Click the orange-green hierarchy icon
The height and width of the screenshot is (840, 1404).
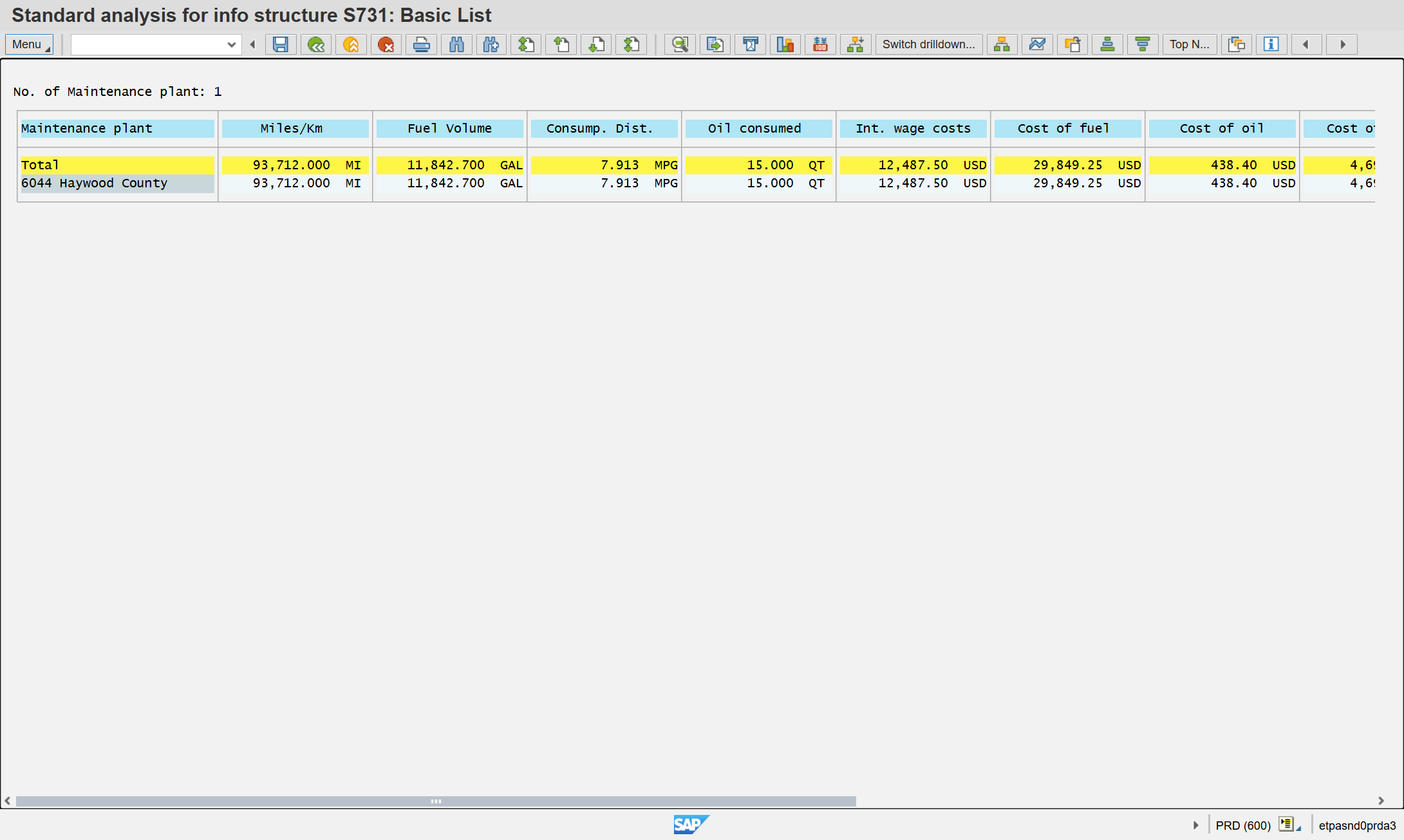1002,44
